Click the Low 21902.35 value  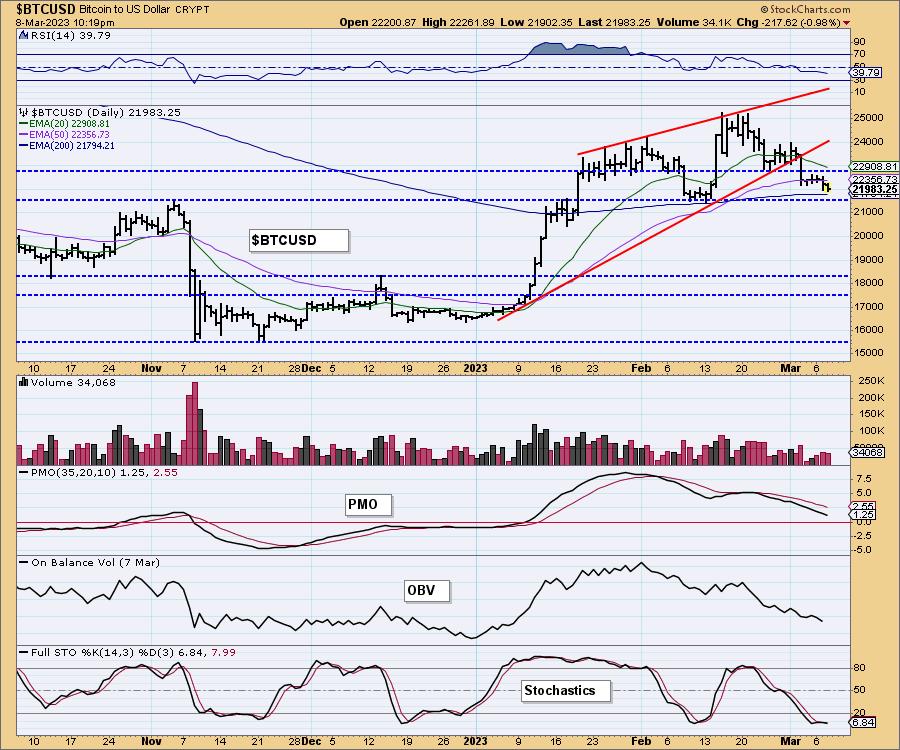(536, 22)
